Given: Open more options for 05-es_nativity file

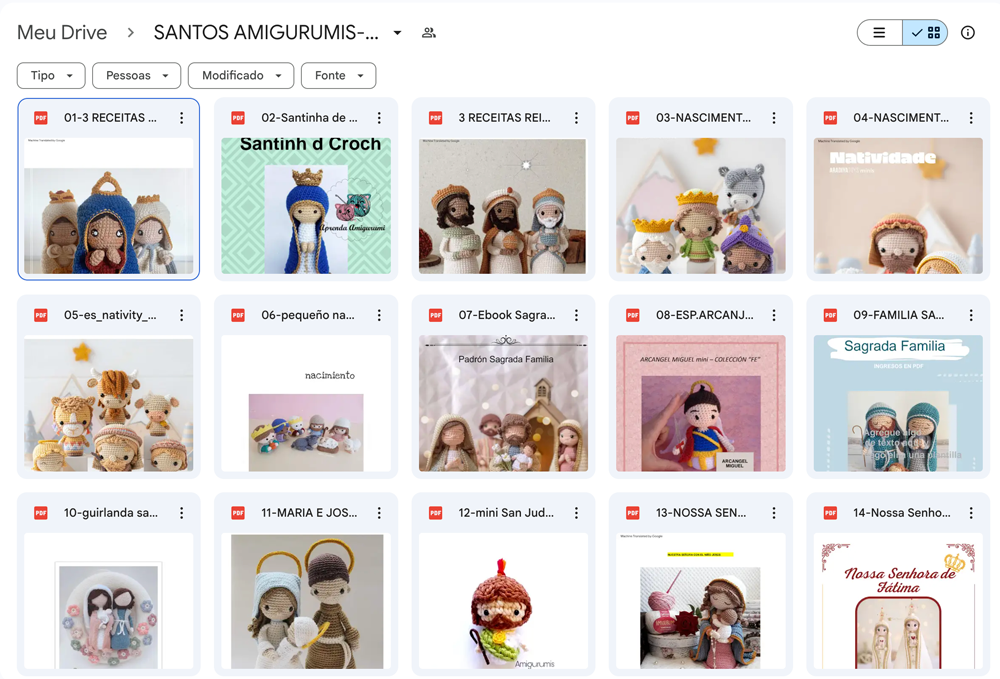Looking at the screenshot, I should click(x=182, y=315).
